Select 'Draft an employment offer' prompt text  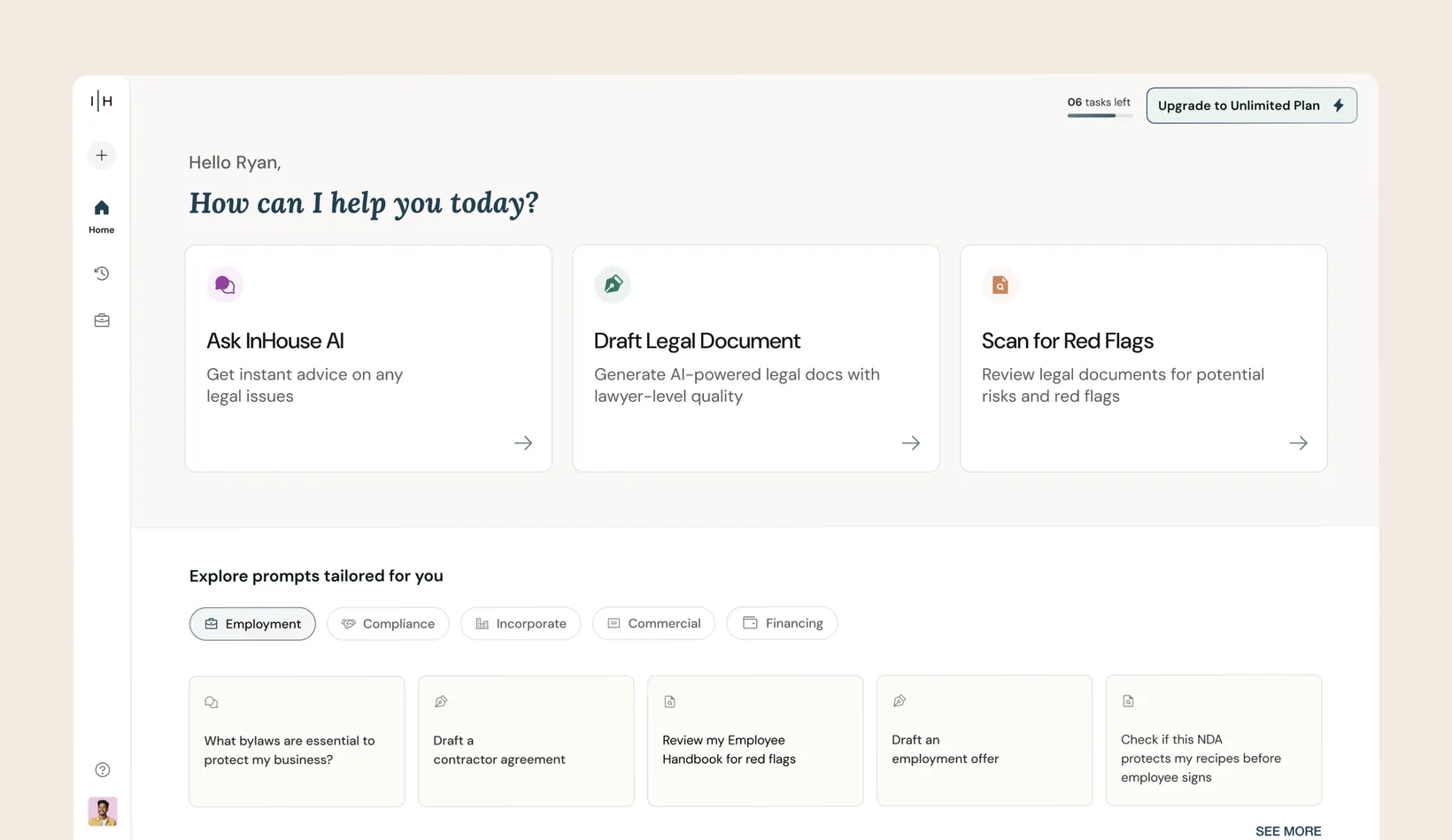945,750
